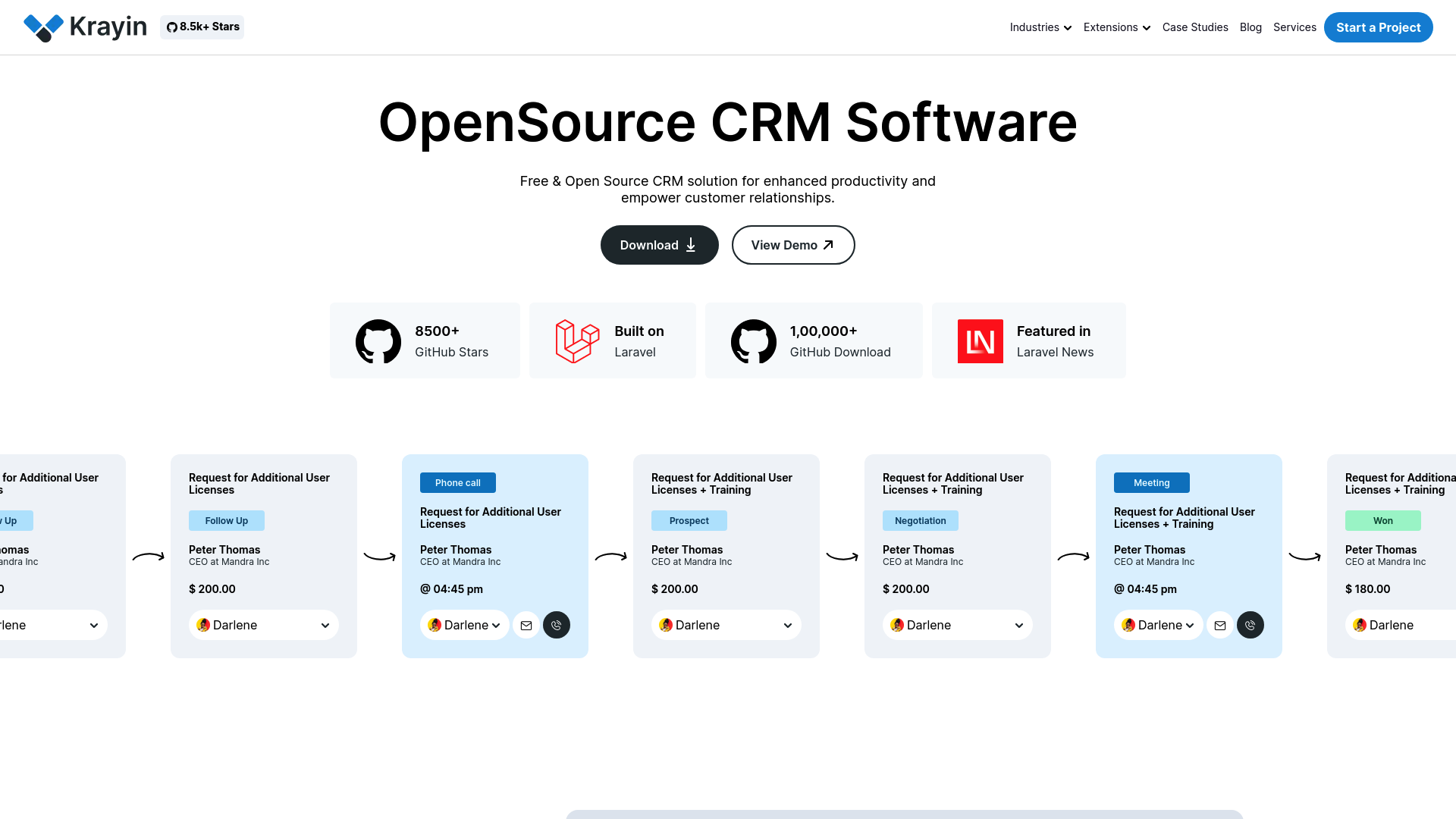Click the Download button

pos(660,245)
